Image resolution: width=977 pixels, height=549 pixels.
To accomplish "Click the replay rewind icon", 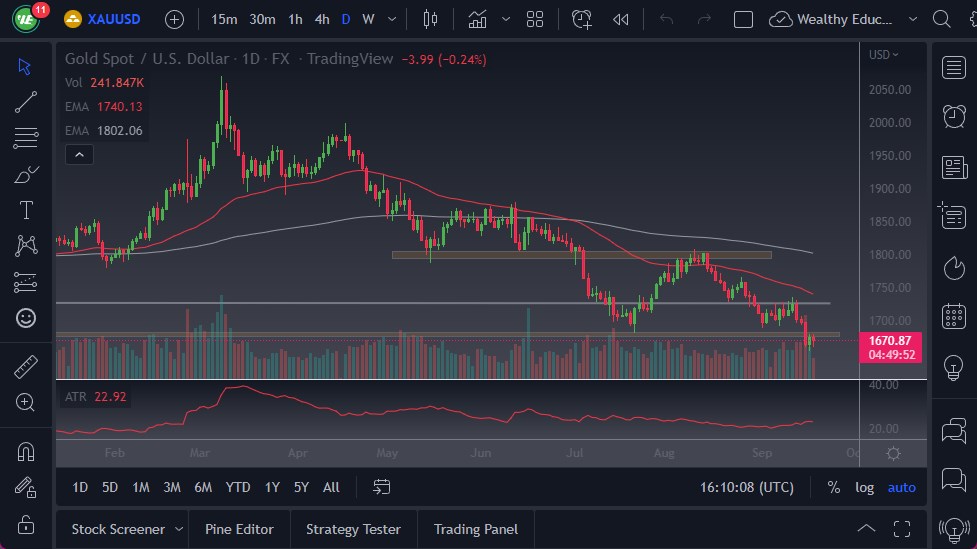I will [x=621, y=19].
